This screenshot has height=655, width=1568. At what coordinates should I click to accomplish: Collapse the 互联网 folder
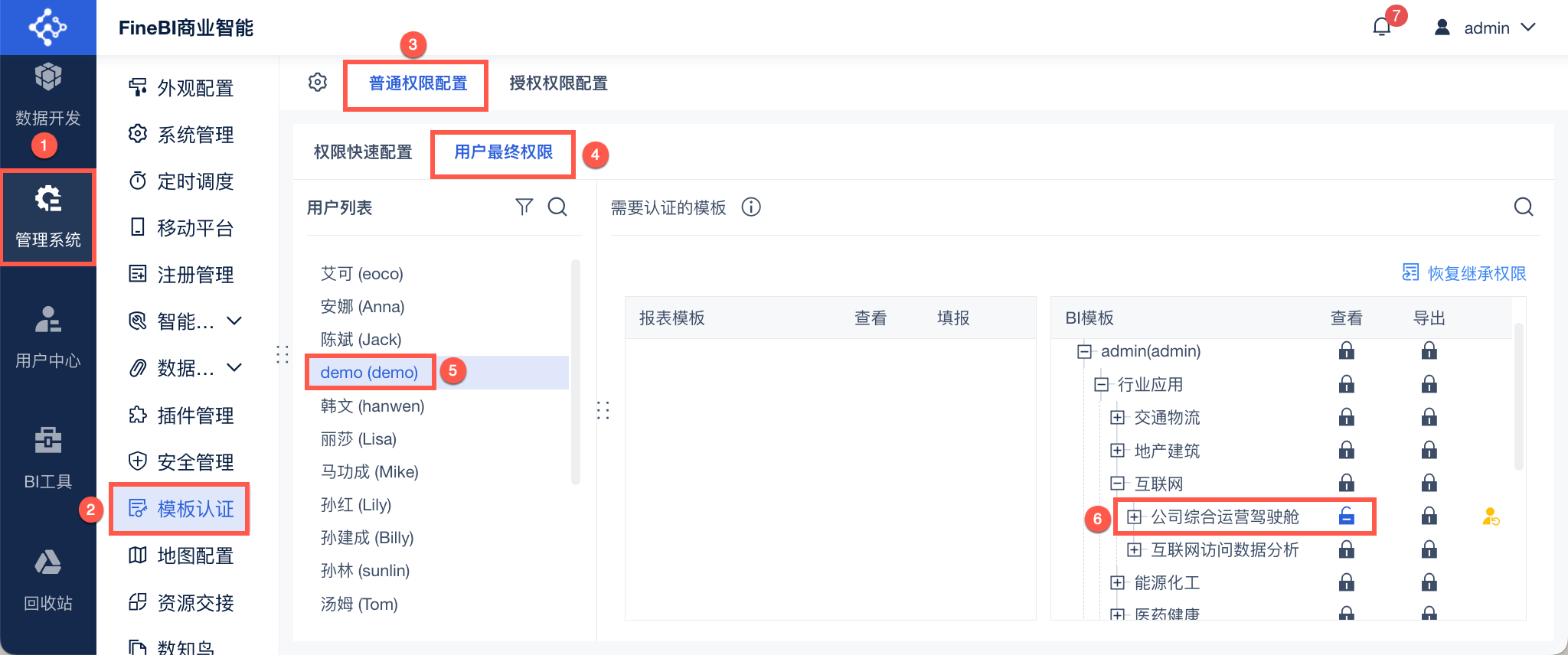tap(1117, 484)
